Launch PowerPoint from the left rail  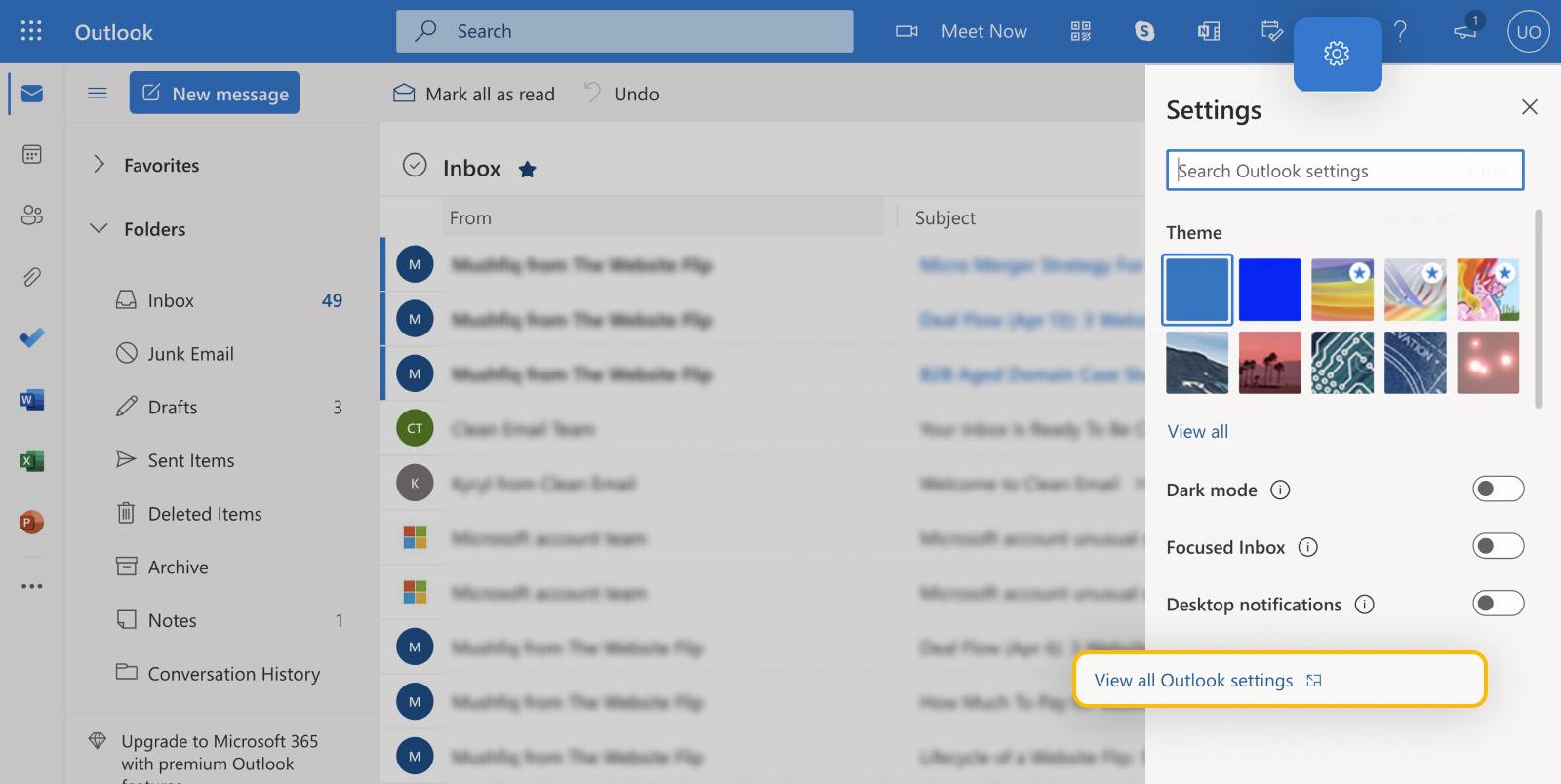tap(32, 523)
